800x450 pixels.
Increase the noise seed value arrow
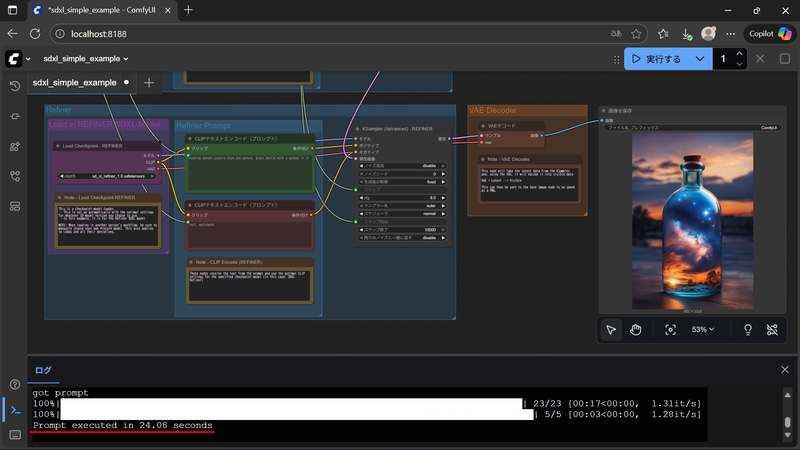443,174
